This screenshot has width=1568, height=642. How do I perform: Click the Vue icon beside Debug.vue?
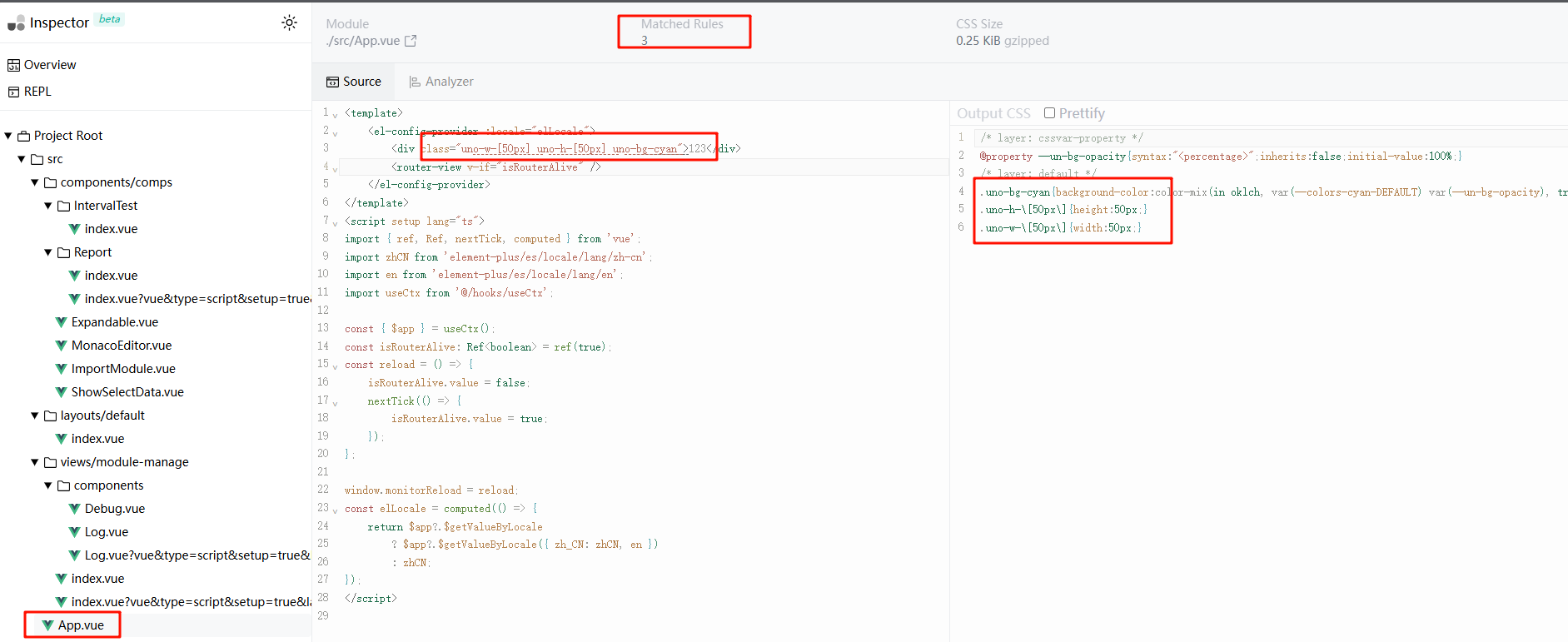pyautogui.click(x=74, y=509)
